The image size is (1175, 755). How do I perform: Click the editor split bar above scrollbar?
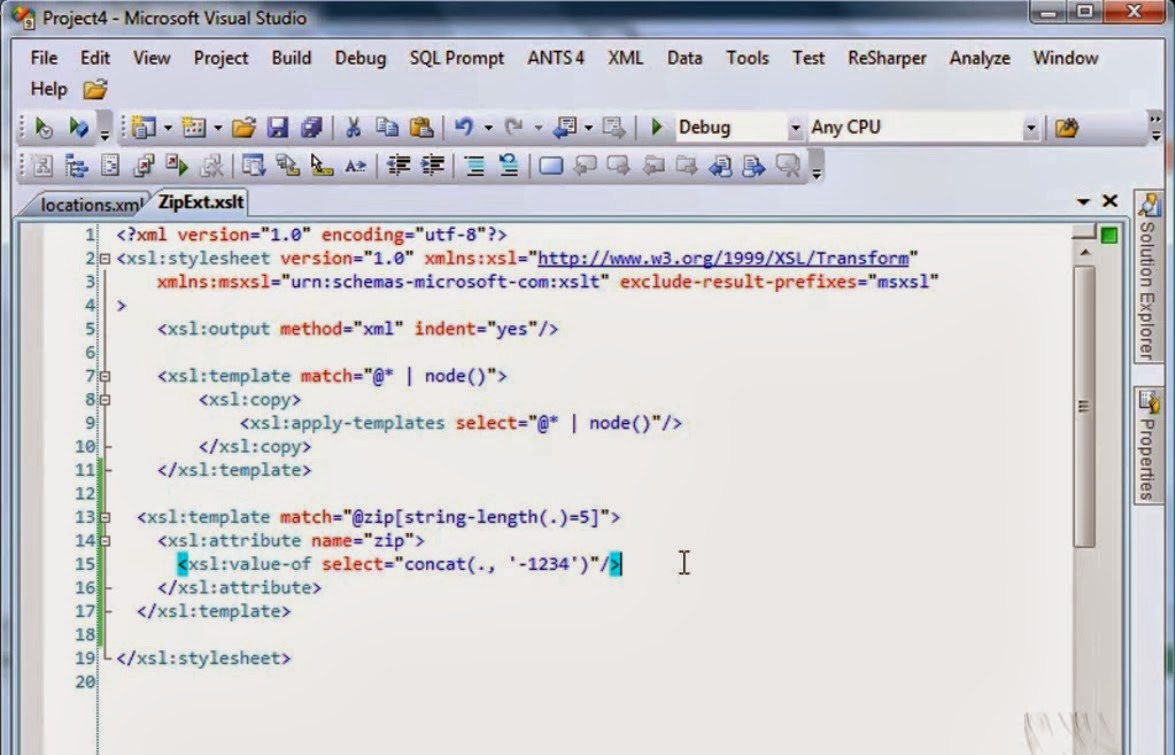coord(1084,232)
